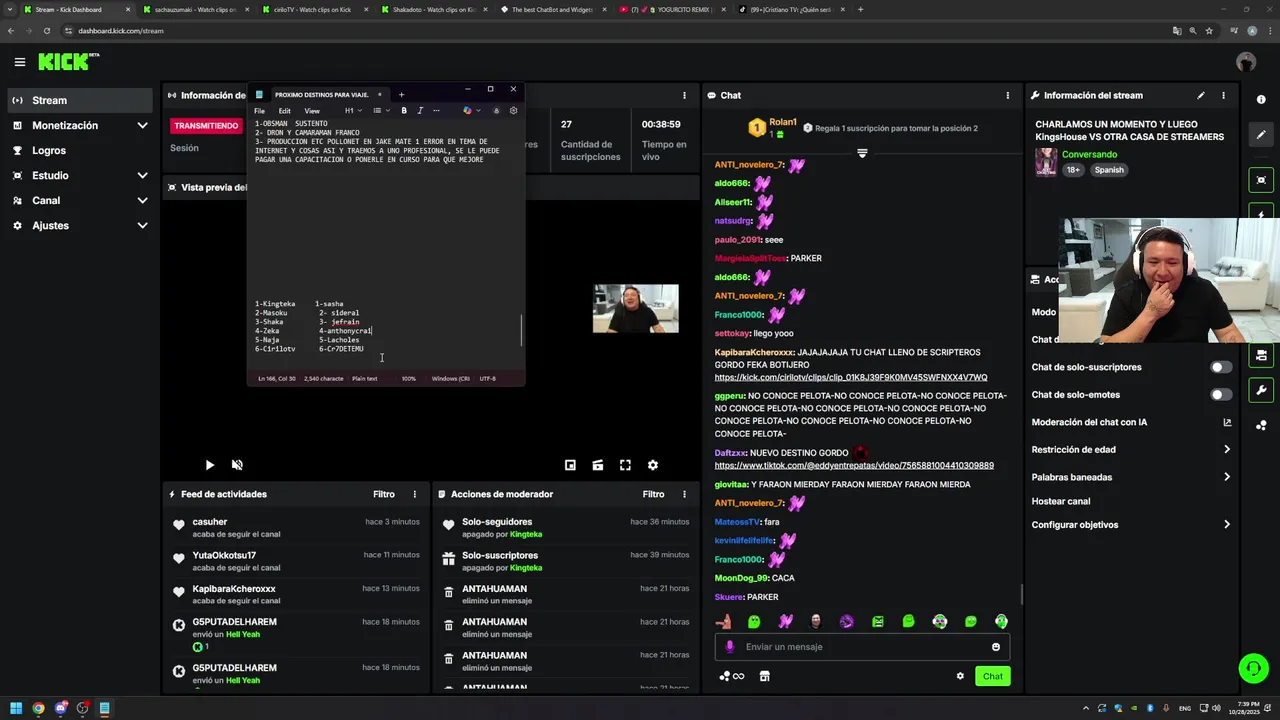Click the wrench icon in right rail

(x=1261, y=390)
